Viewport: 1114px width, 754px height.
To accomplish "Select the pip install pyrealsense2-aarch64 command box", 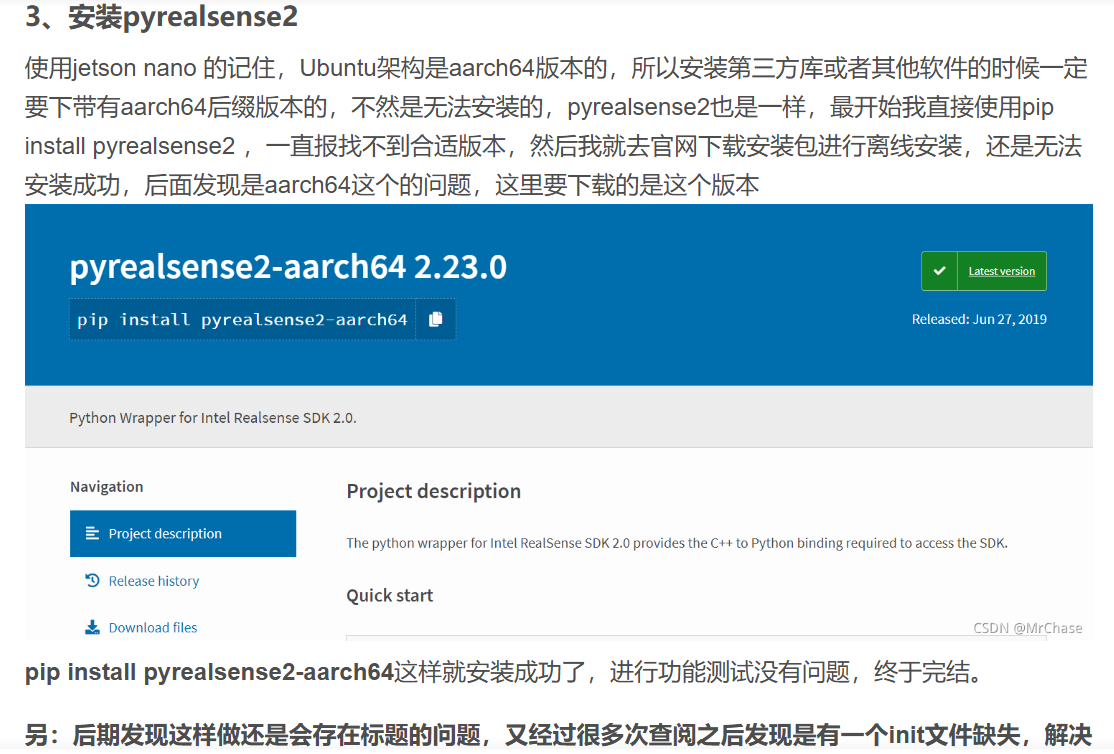I will [245, 318].
